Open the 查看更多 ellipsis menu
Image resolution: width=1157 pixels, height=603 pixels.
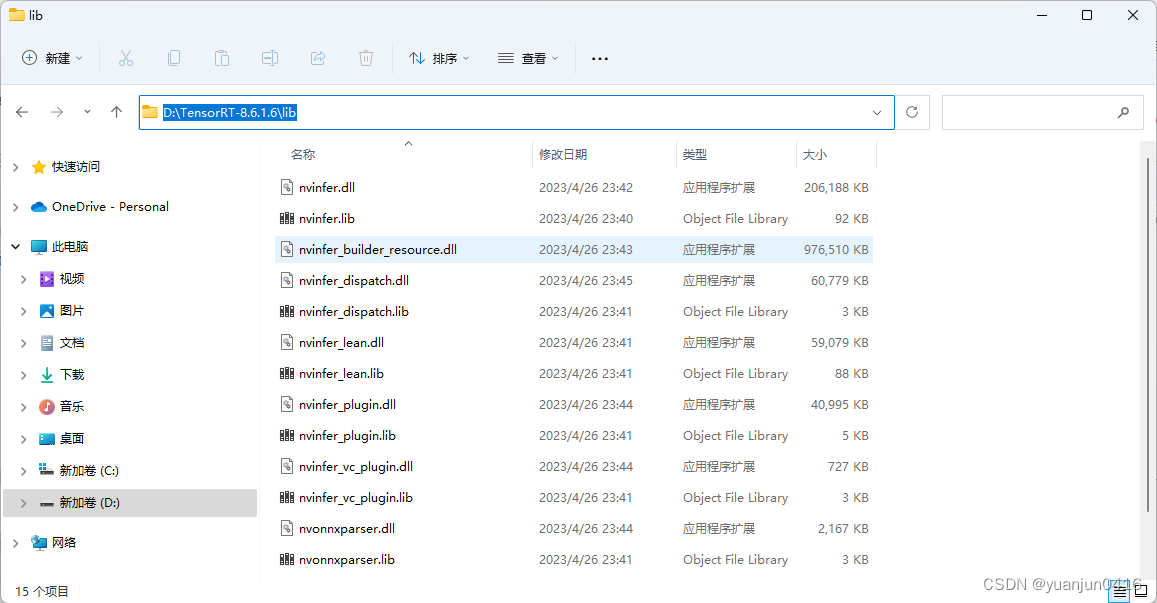coord(599,58)
